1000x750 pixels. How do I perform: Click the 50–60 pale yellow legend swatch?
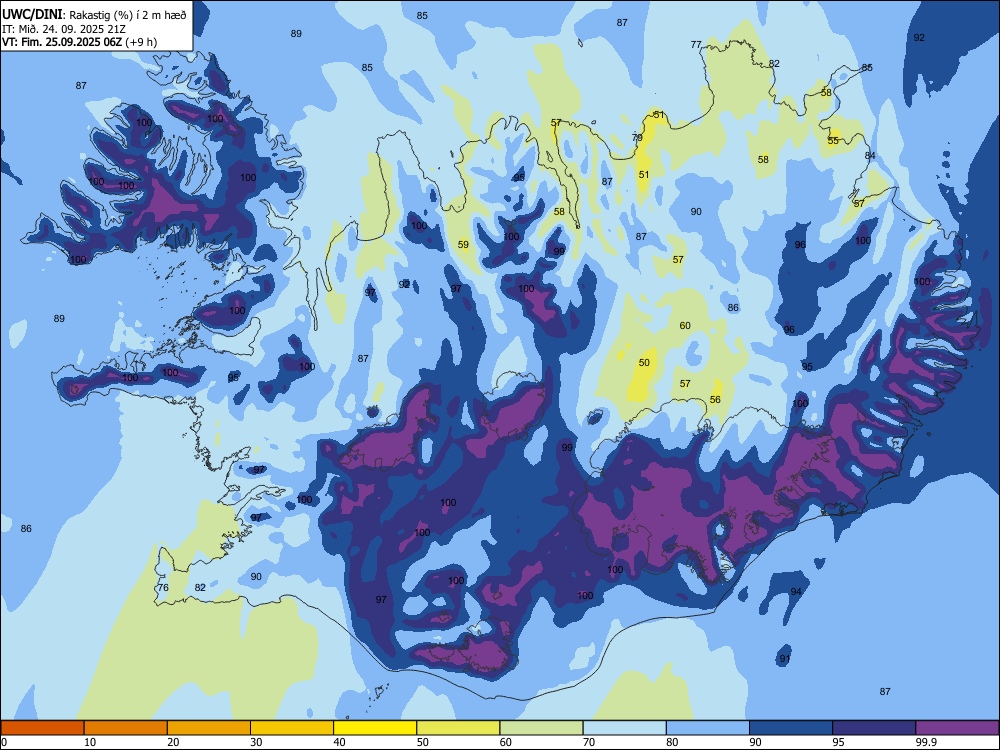pyautogui.click(x=458, y=728)
